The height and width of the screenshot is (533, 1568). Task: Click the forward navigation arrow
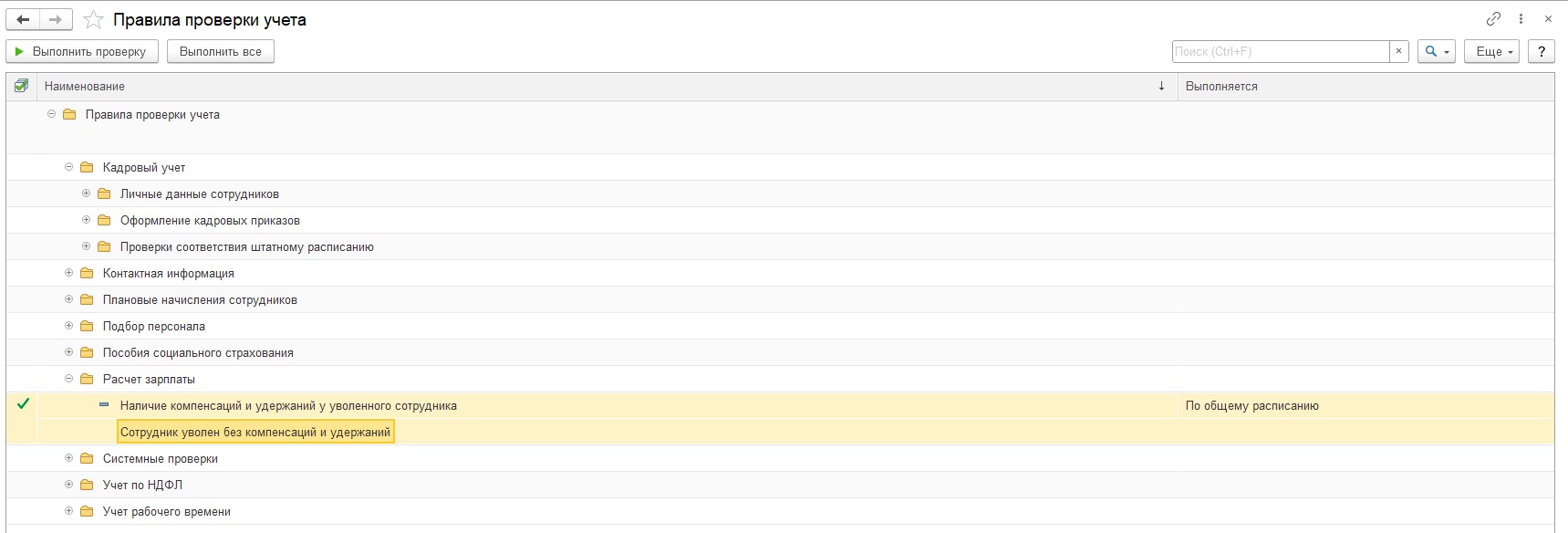(x=56, y=19)
